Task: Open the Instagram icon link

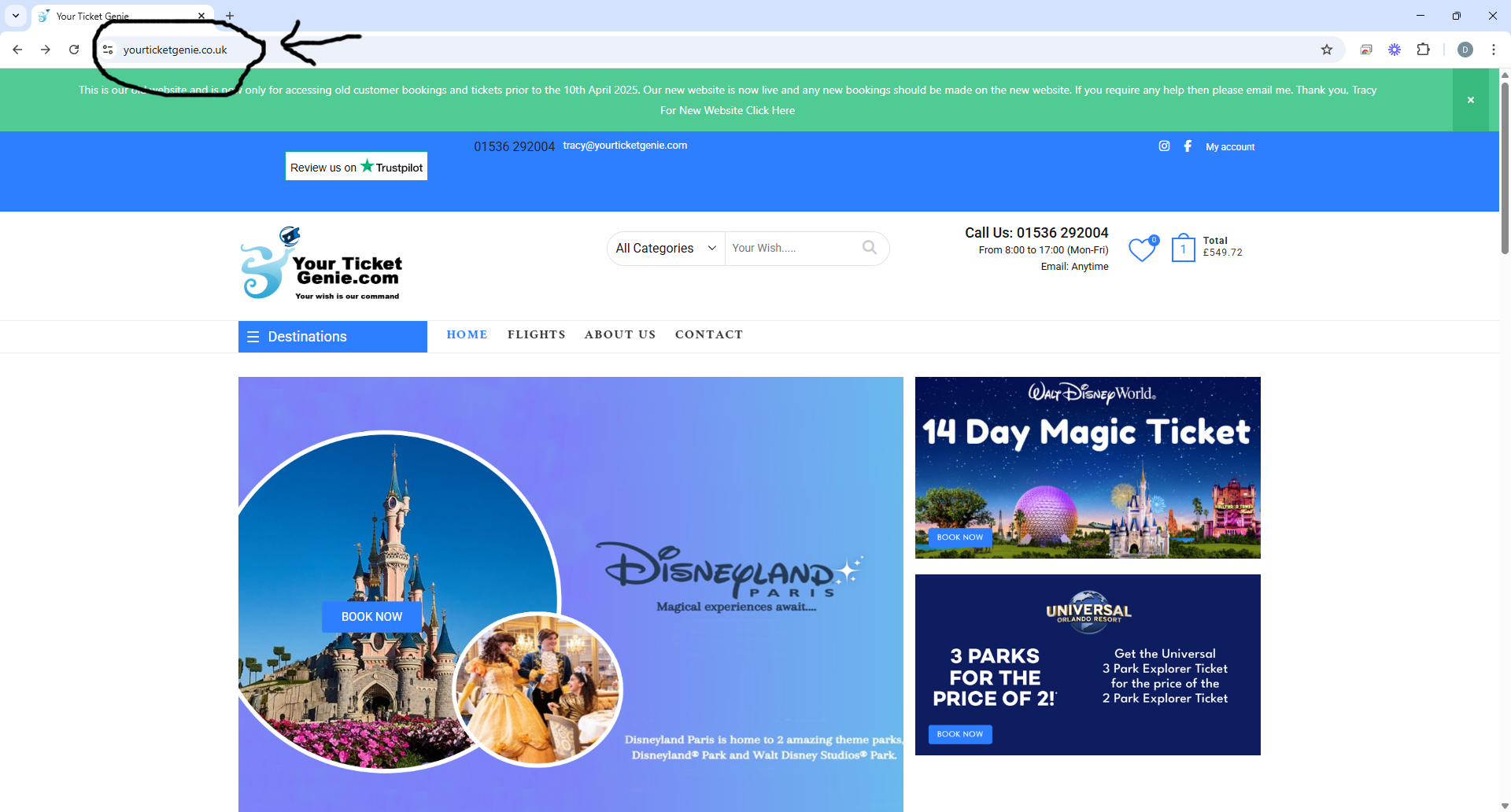Action: 1164,146
